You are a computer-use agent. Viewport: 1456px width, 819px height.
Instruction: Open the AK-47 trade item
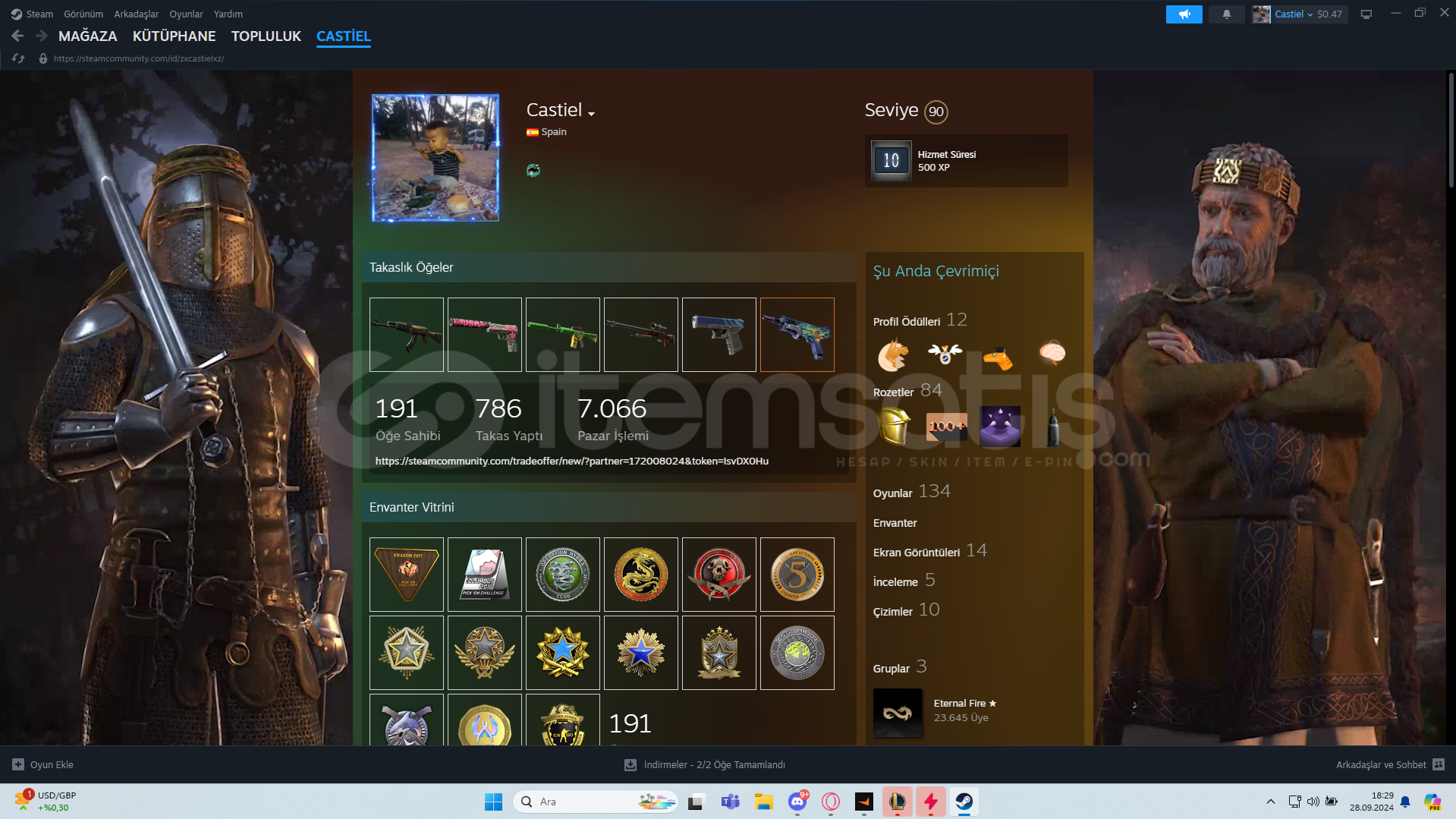407,335
